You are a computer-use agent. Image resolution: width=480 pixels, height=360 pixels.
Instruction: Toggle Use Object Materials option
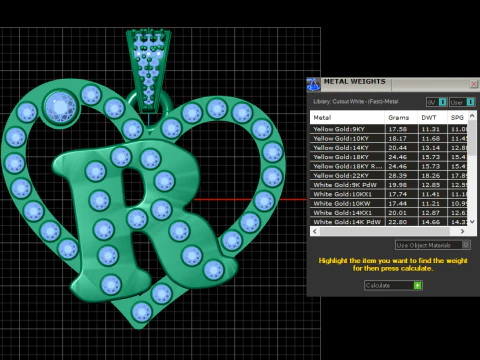[433, 245]
